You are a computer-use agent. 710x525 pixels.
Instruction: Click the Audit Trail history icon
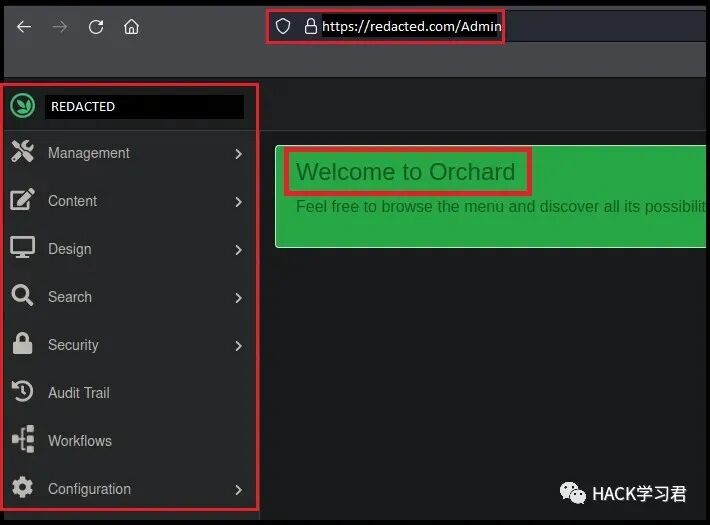22,391
